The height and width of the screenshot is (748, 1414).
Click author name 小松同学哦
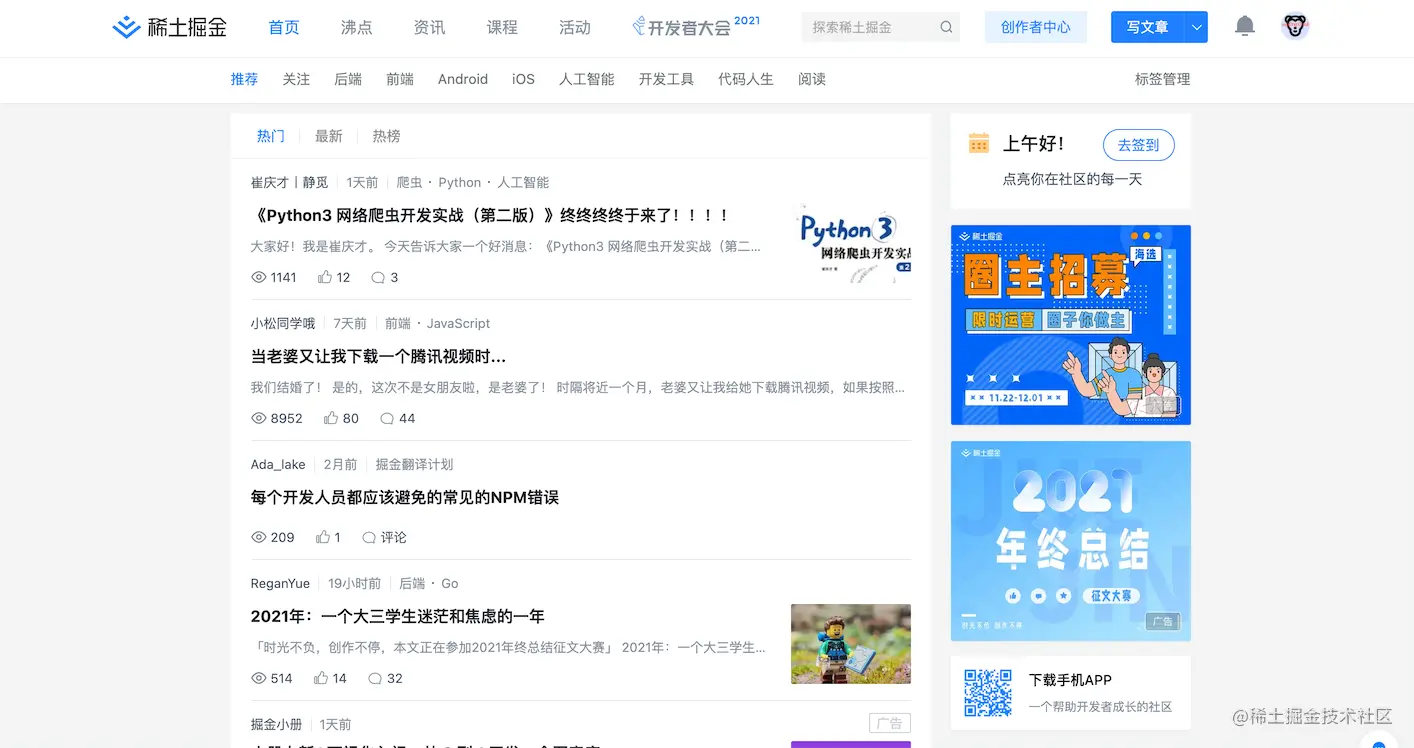[283, 323]
